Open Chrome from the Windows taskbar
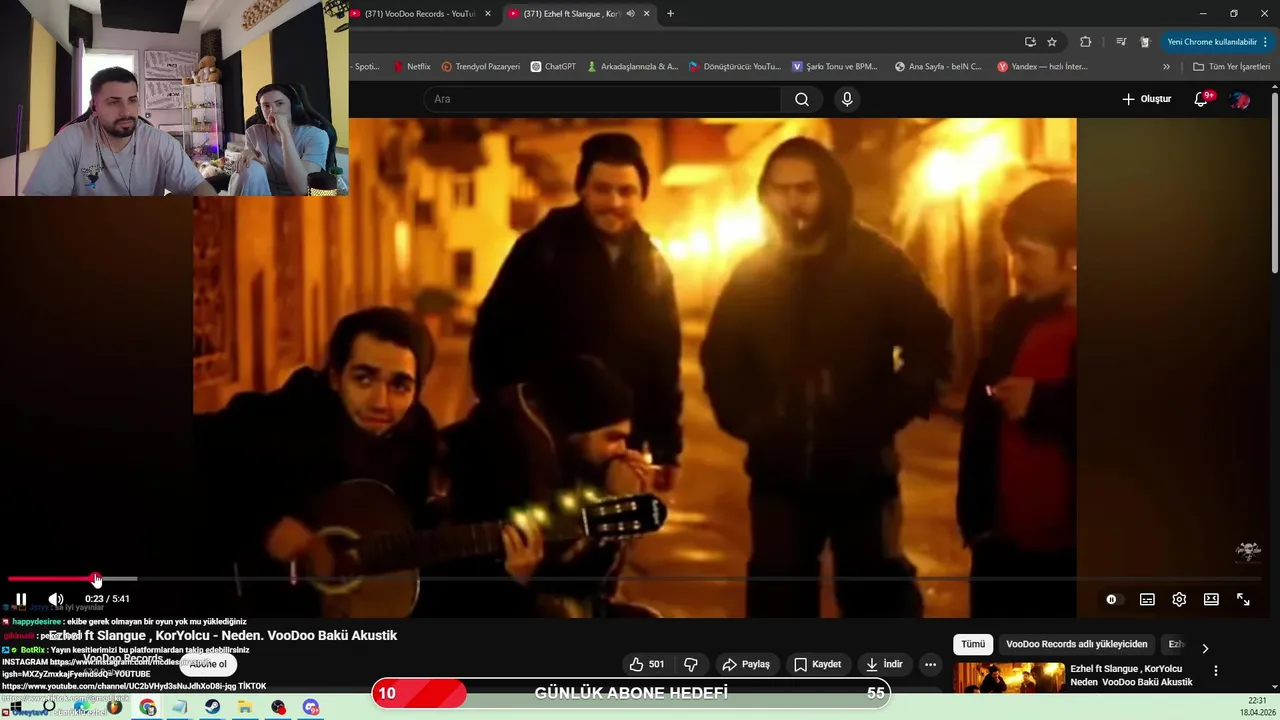The width and height of the screenshot is (1280, 720). coord(147,707)
